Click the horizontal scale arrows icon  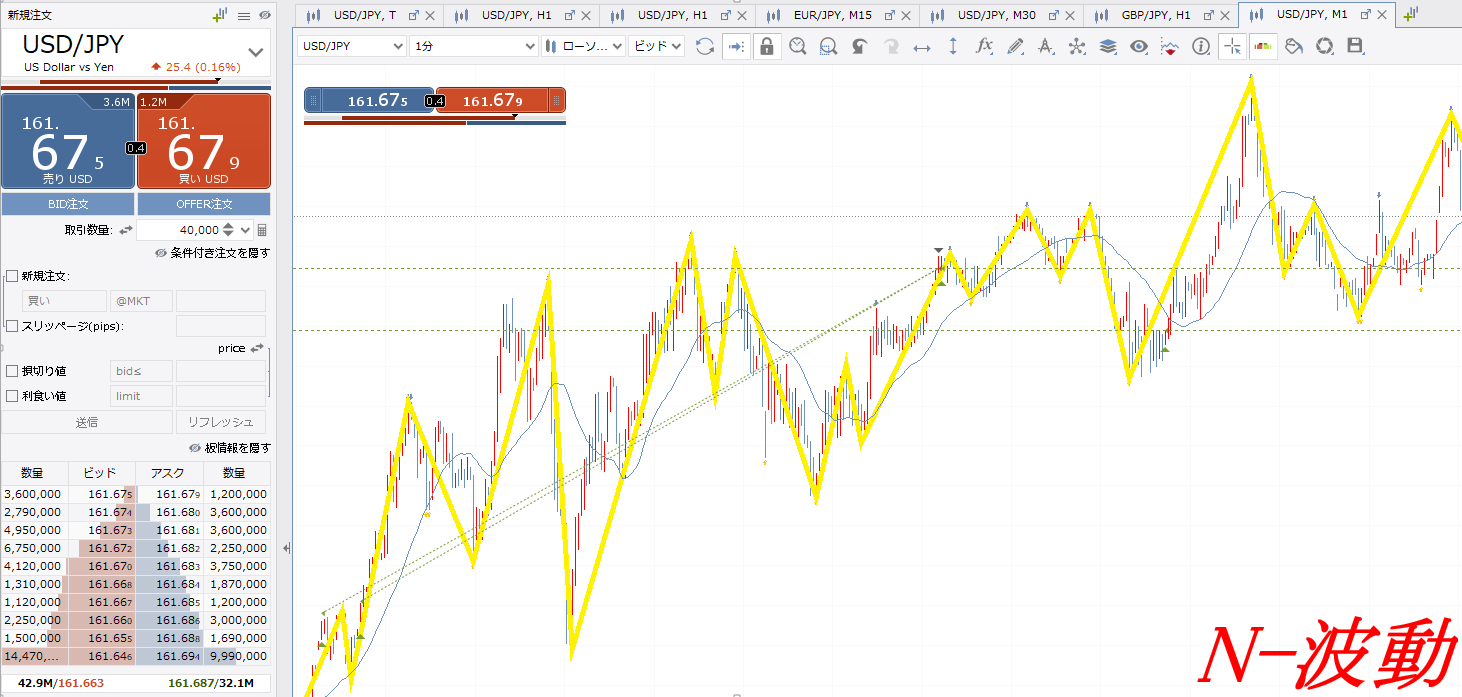click(x=922, y=47)
